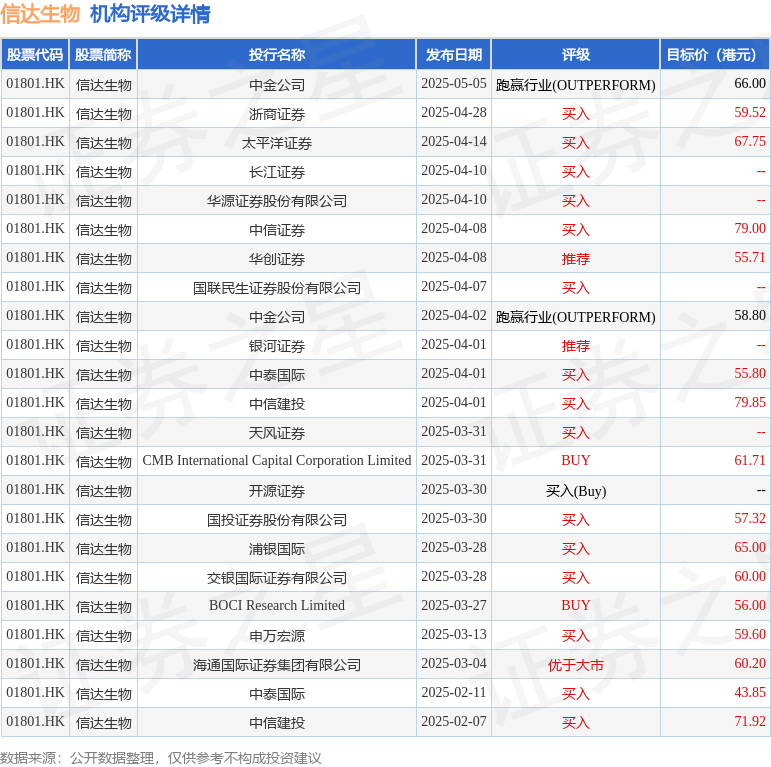Click the target price 65.00
Screen dimensions: 771x767
[x=750, y=548]
